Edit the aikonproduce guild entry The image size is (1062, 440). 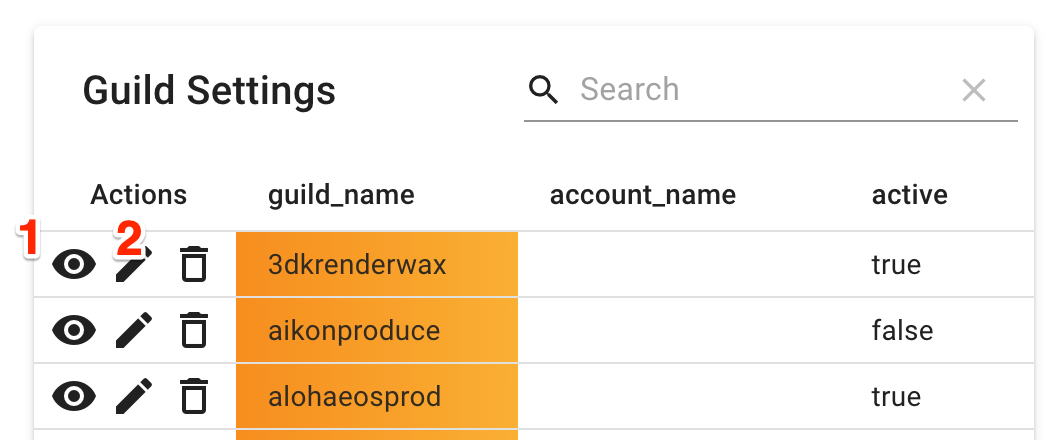134,330
